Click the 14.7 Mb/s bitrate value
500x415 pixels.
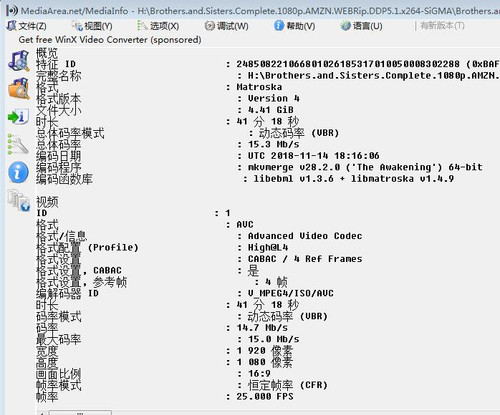(x=262, y=328)
